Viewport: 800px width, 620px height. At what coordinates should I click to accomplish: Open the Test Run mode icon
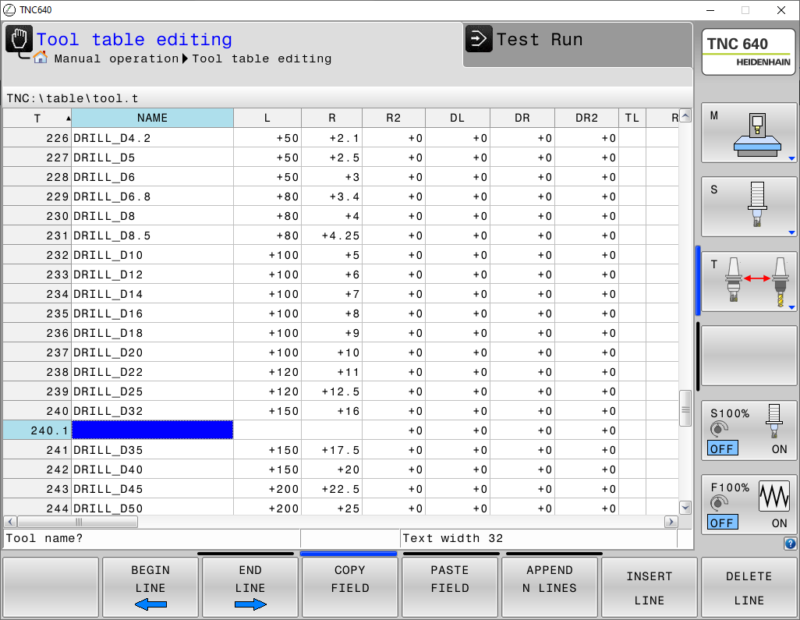[480, 40]
